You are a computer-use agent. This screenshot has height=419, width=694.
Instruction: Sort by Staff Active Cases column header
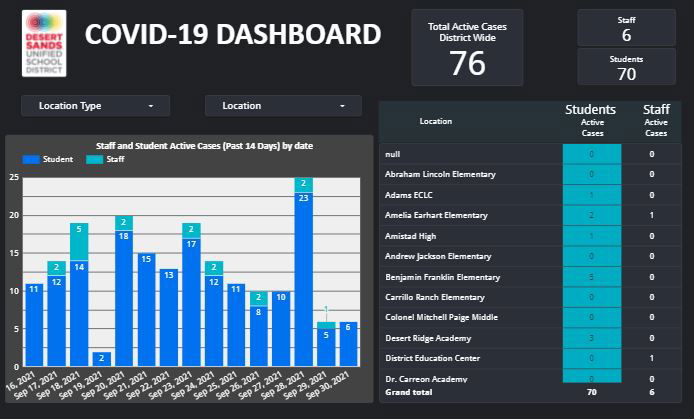click(x=655, y=120)
